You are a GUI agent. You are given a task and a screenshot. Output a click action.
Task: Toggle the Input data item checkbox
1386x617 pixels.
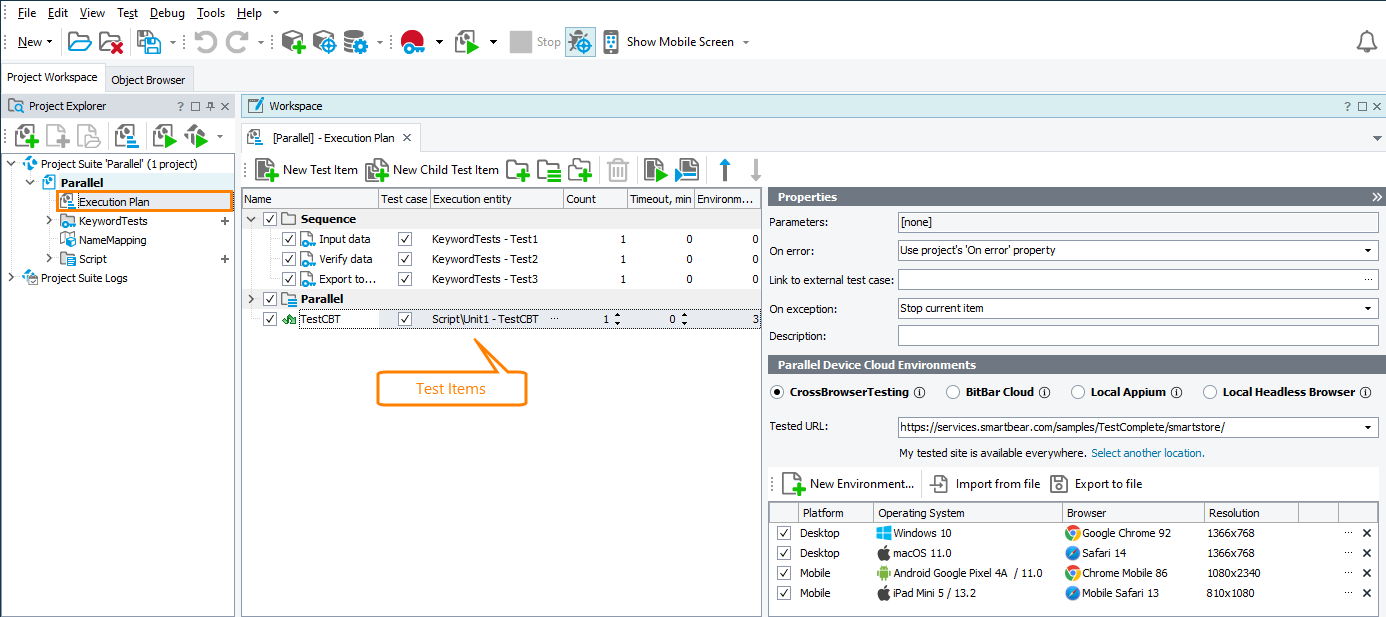point(289,239)
